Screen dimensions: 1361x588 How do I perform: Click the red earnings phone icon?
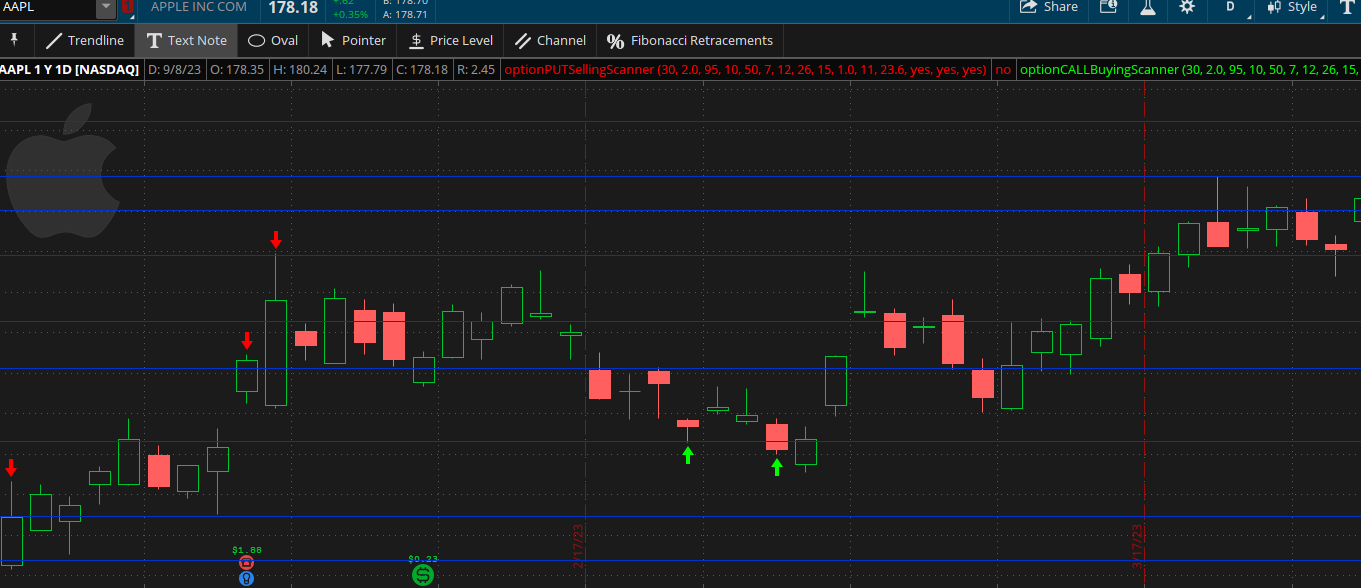(x=247, y=563)
